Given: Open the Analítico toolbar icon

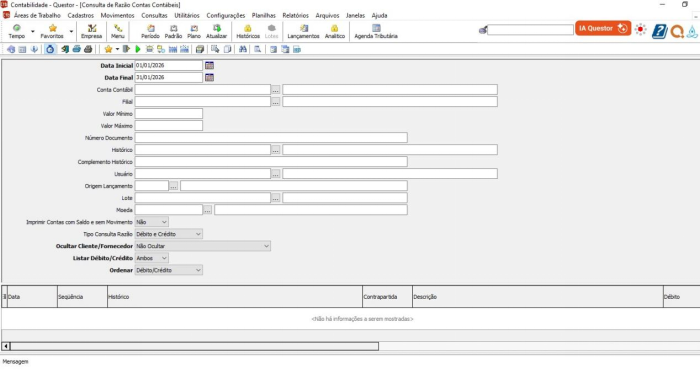Looking at the screenshot, I should pyautogui.click(x=335, y=31).
